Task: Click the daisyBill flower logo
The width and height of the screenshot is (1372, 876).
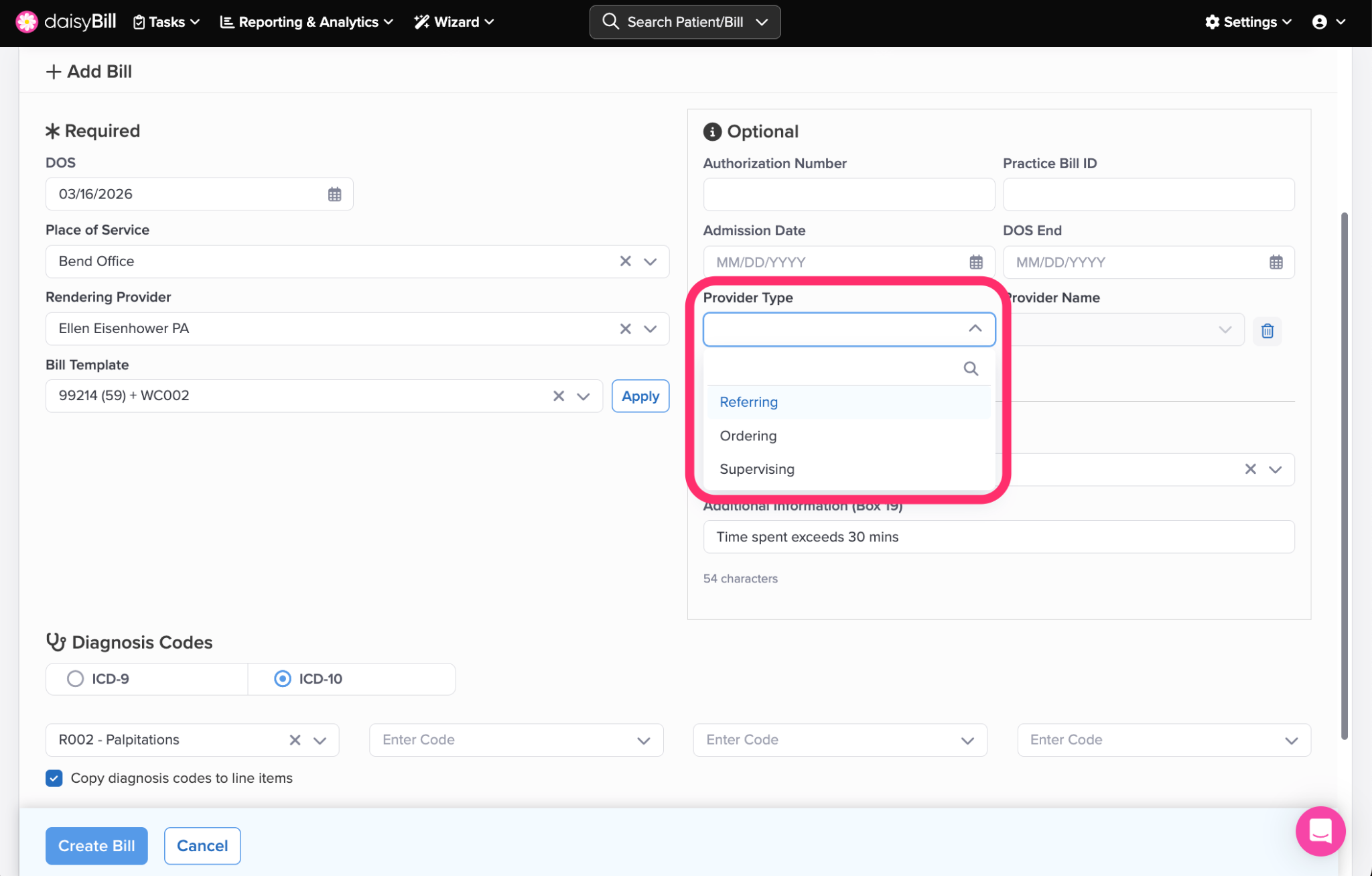Action: click(27, 22)
